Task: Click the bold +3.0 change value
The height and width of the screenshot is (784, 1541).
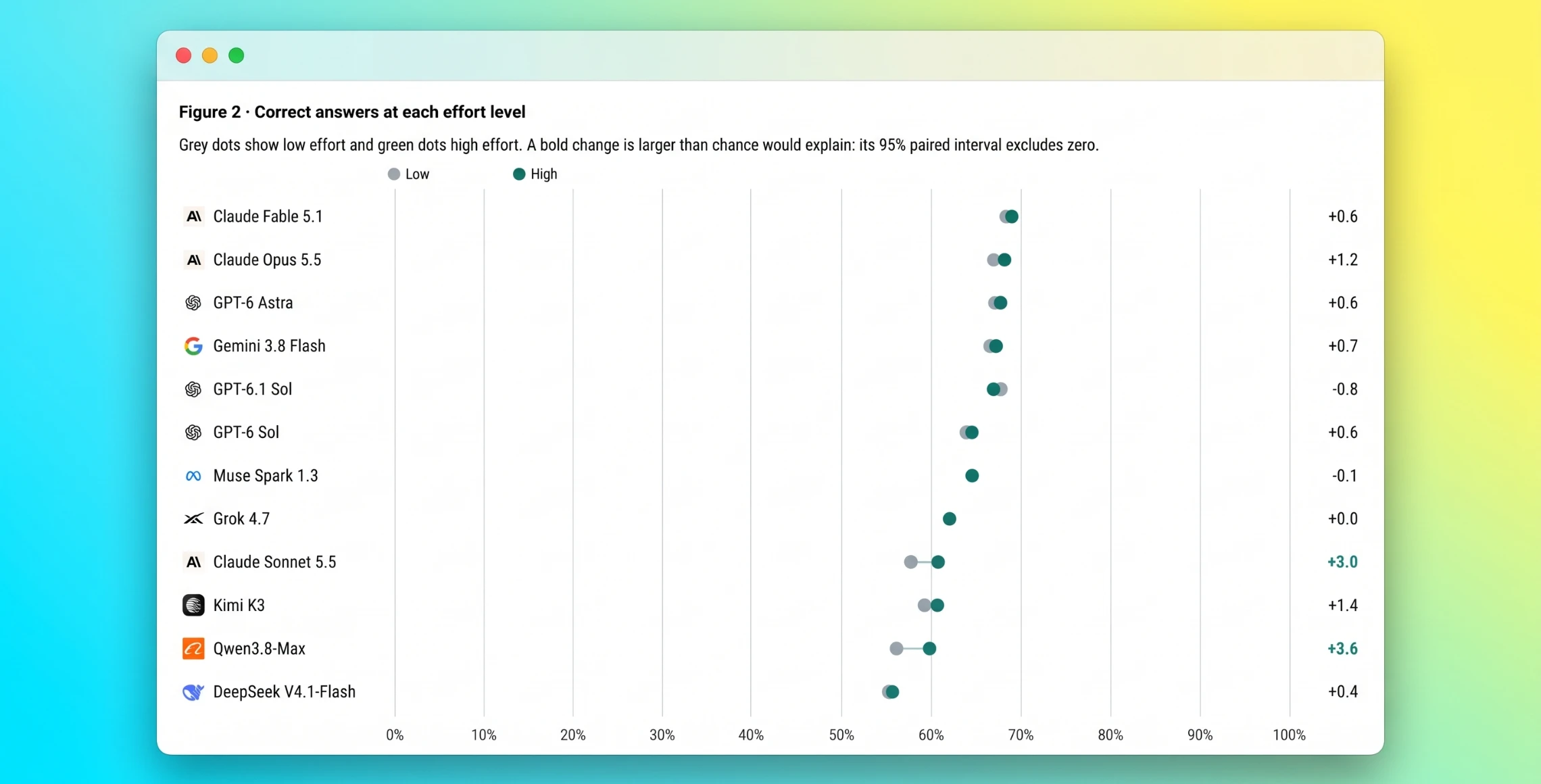Action: coord(1342,562)
